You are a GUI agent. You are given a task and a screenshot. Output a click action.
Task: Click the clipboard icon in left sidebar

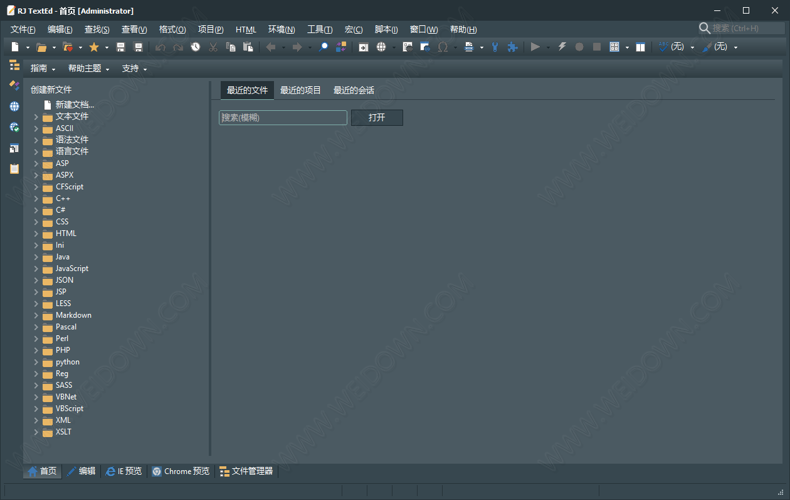(15, 169)
